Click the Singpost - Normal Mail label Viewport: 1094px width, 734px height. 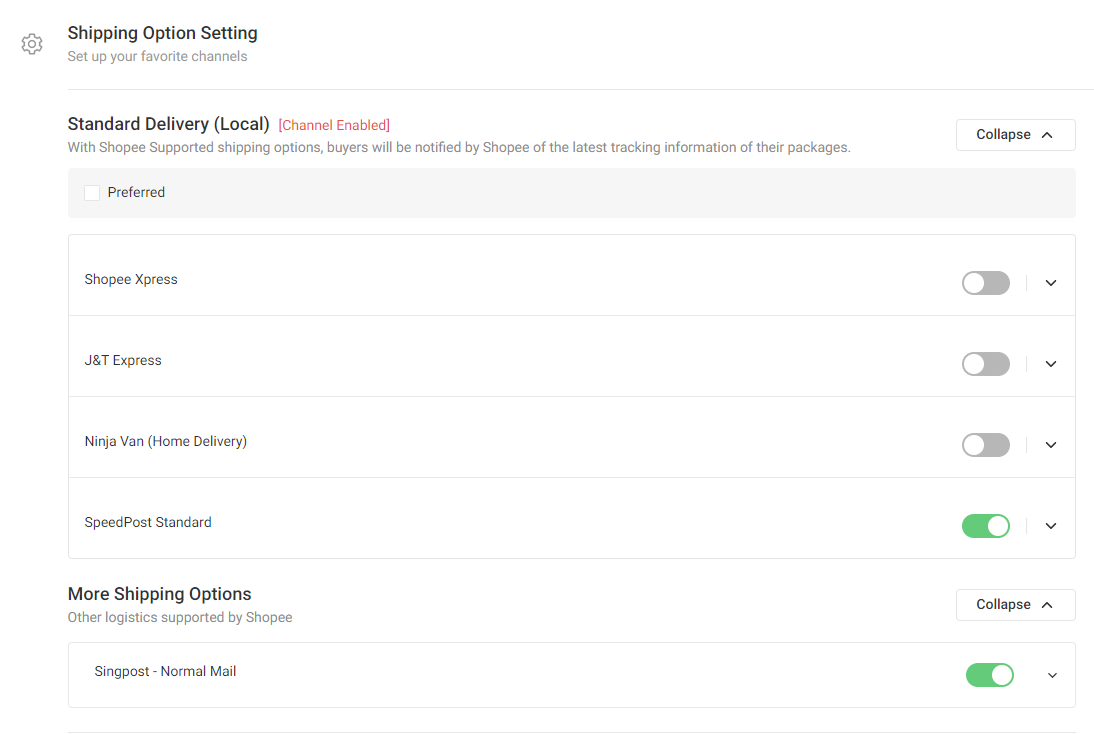pyautogui.click(x=165, y=672)
